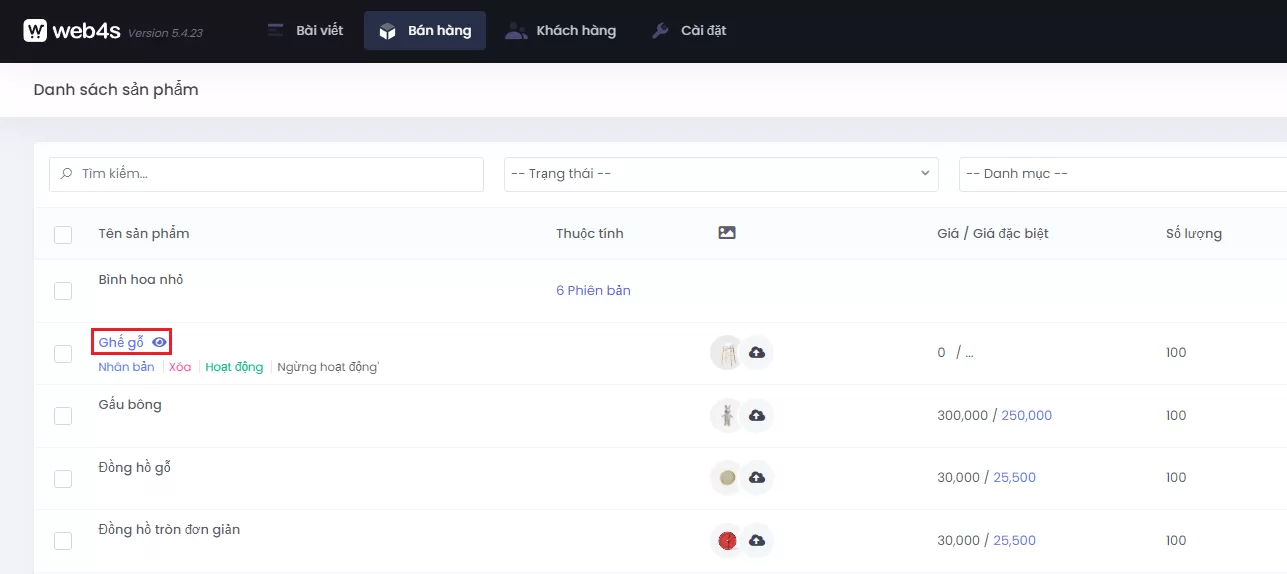Click cloud upload icon in Đồng hồ gỗ row
The width and height of the screenshot is (1287, 574).
pyautogui.click(x=757, y=478)
